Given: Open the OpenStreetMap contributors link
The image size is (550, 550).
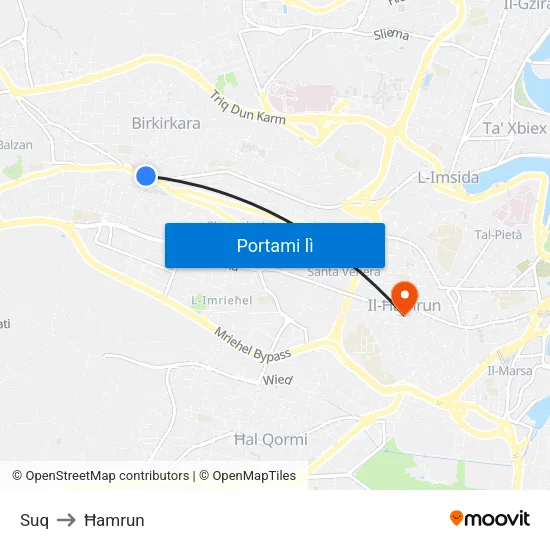Looking at the screenshot, I should tap(100, 476).
